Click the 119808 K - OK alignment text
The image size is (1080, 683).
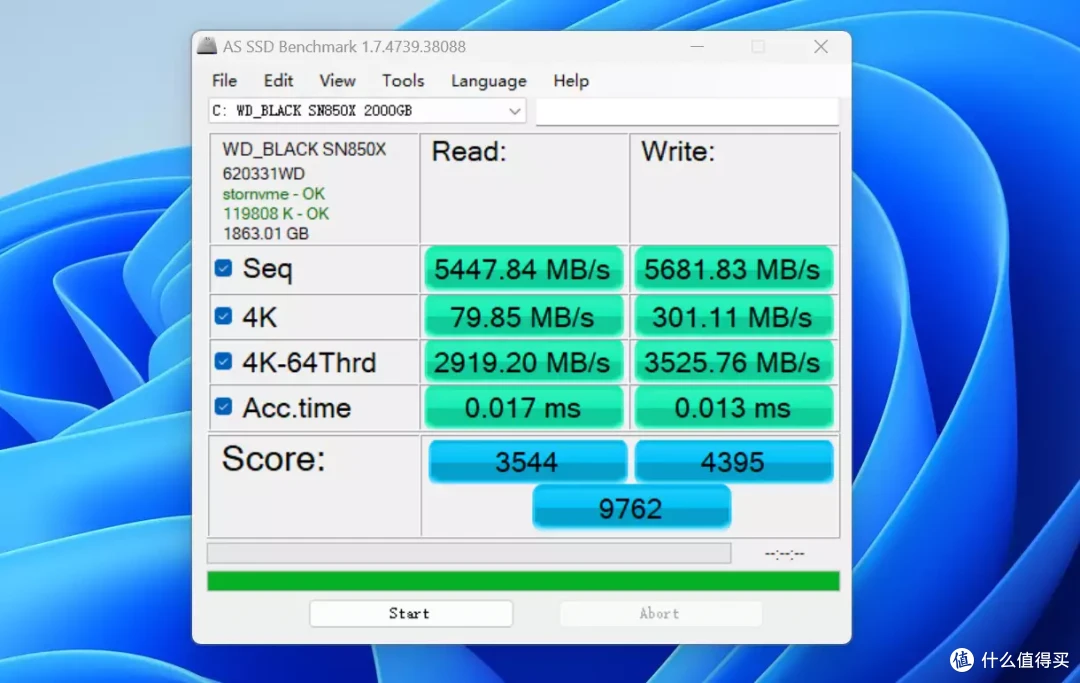[276, 214]
